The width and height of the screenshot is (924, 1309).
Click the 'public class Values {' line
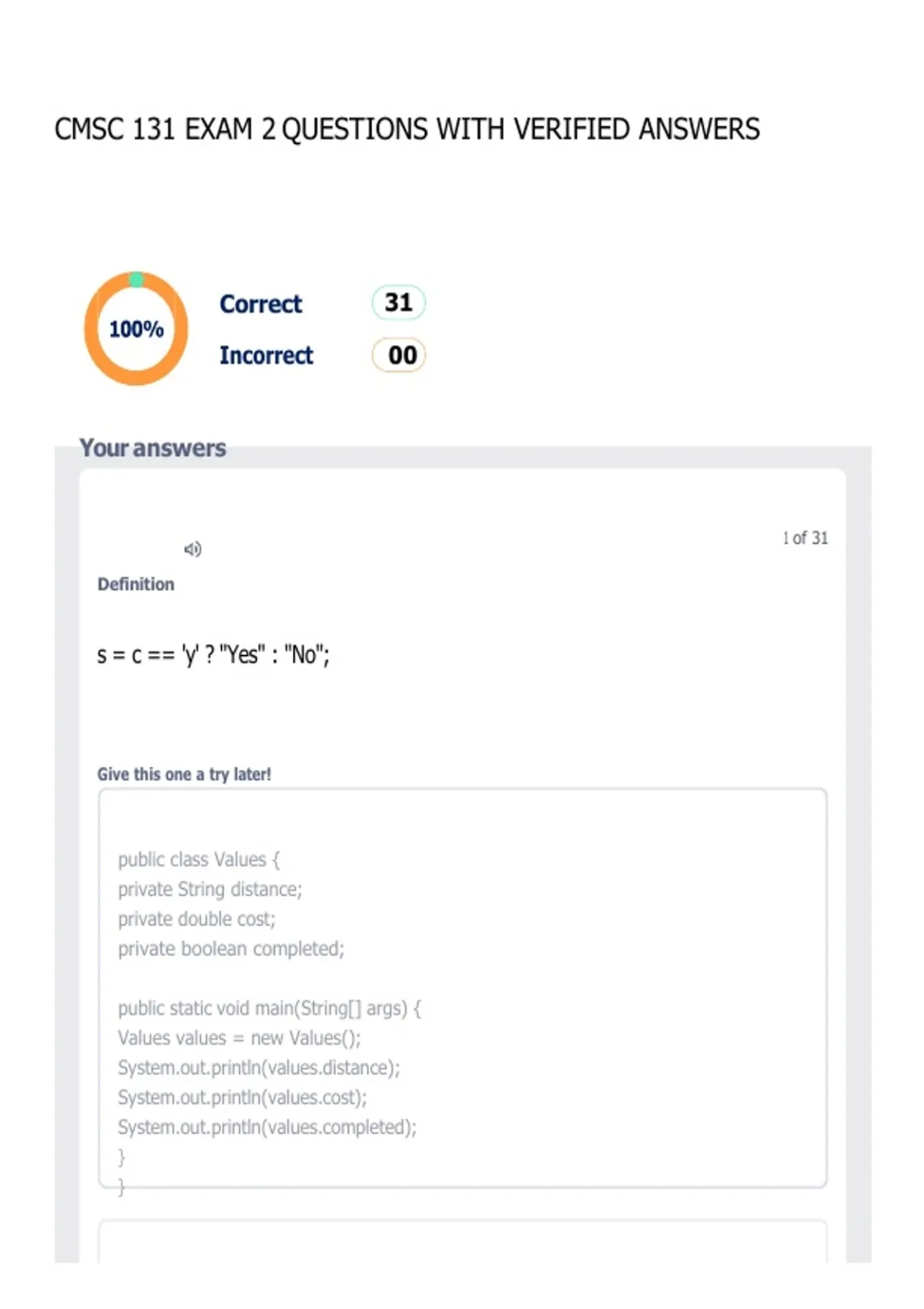199,859
